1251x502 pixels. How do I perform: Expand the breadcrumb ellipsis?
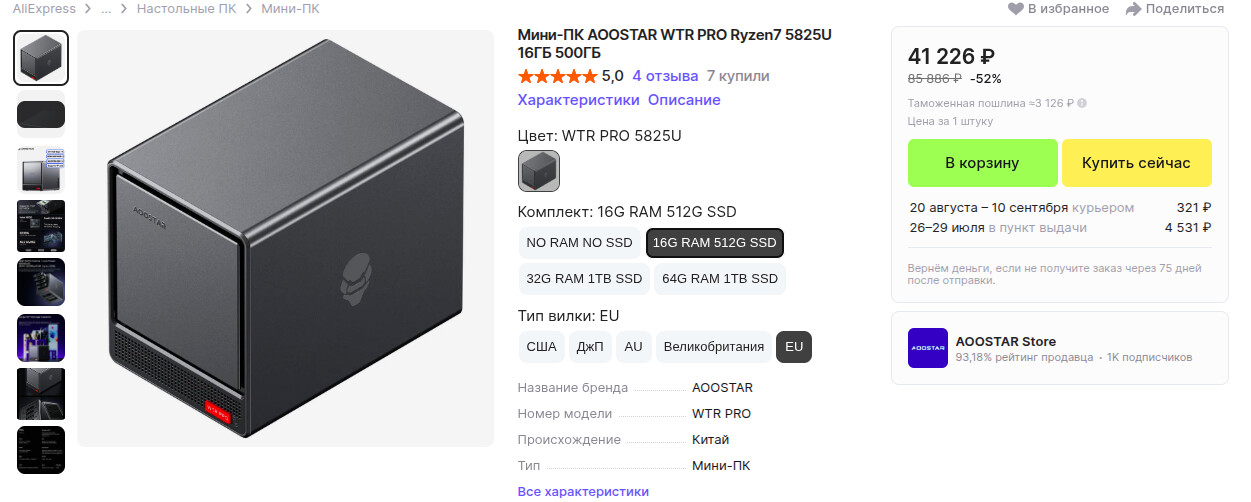coord(106,9)
